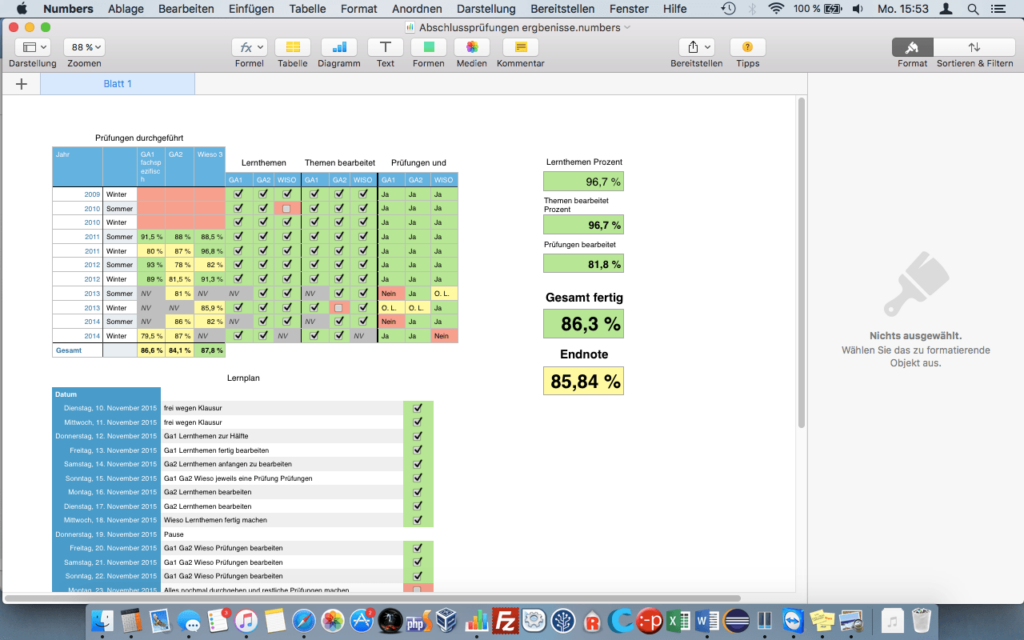Viewport: 1024px width, 640px height.
Task: Open the Ablage menu
Action: coord(126,9)
